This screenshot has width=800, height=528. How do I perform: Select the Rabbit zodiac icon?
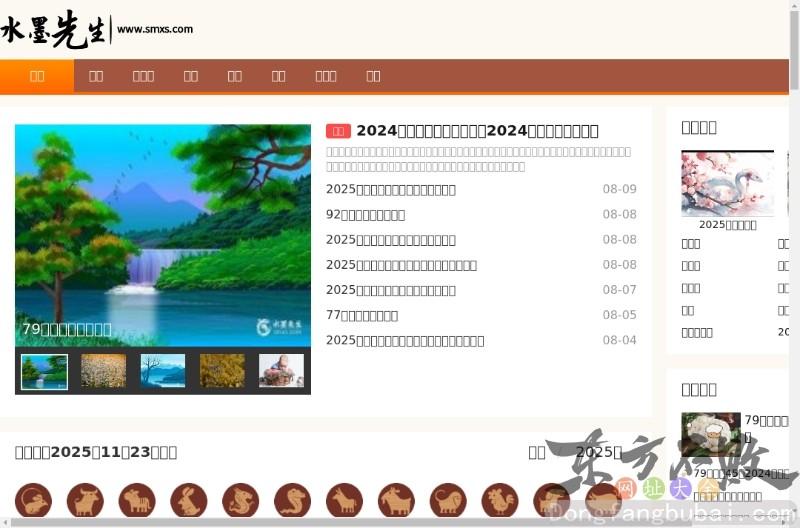click(x=189, y=500)
